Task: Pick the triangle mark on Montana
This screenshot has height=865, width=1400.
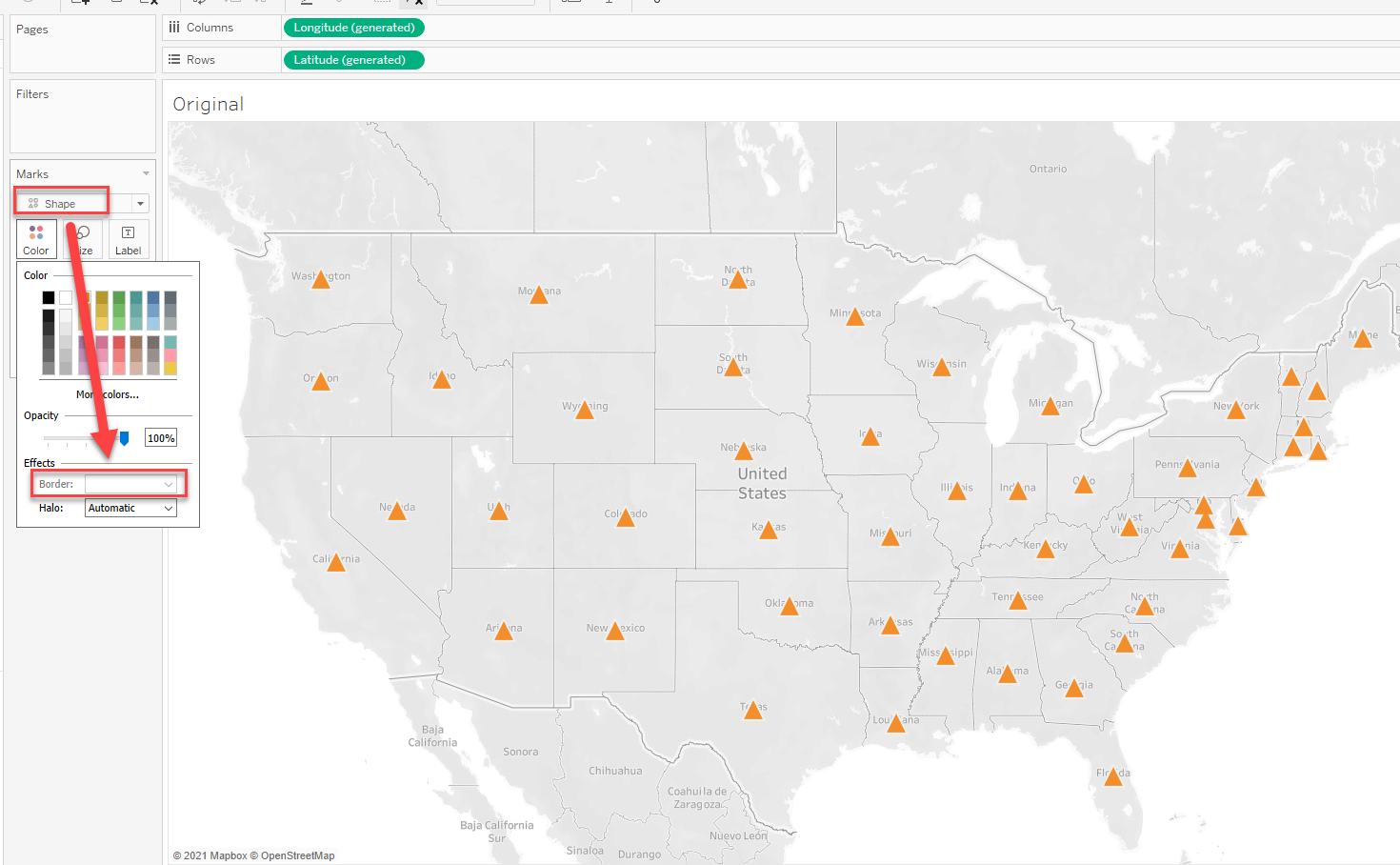Action: coord(539,295)
